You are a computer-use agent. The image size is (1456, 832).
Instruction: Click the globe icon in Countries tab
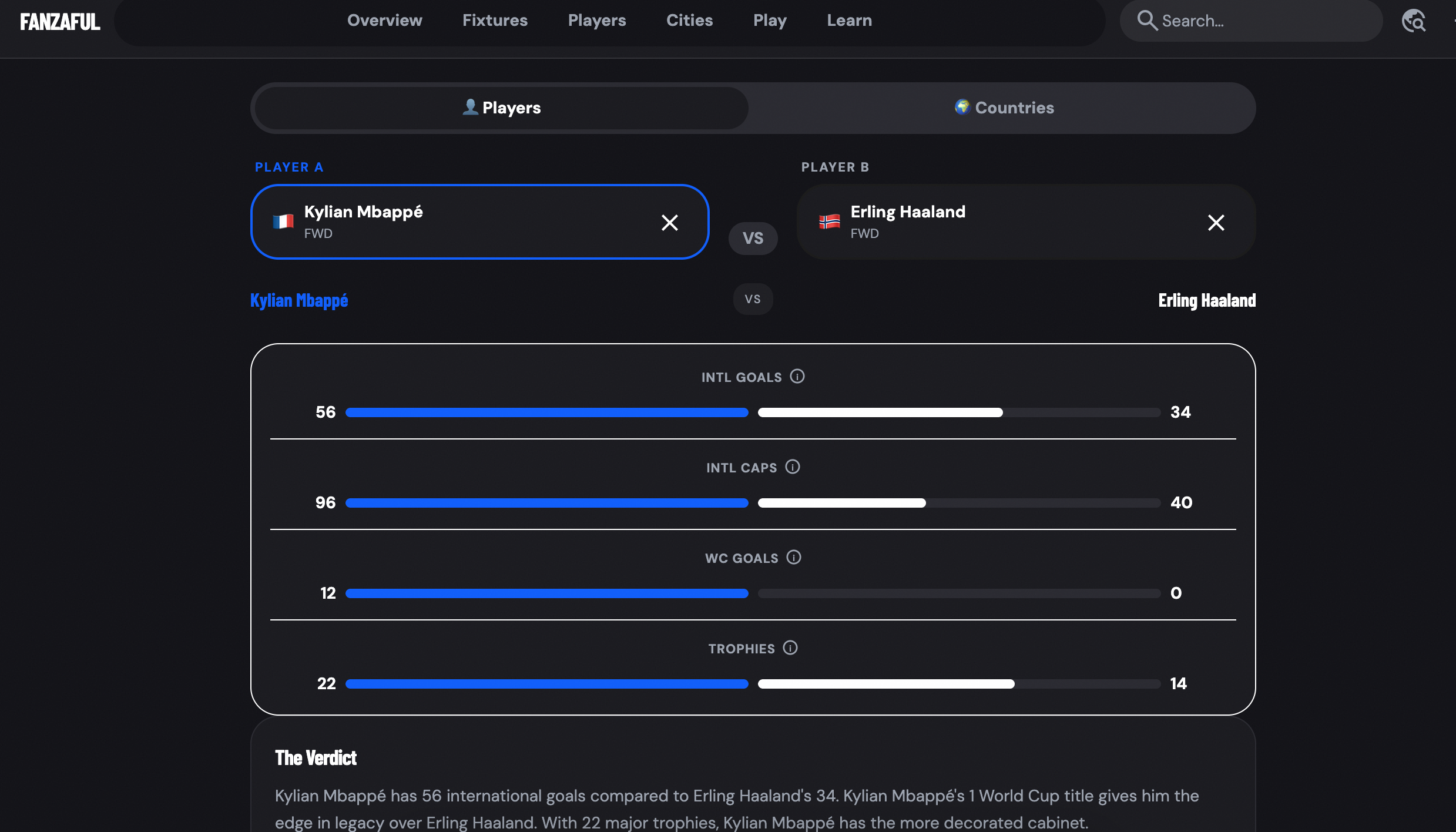click(962, 107)
